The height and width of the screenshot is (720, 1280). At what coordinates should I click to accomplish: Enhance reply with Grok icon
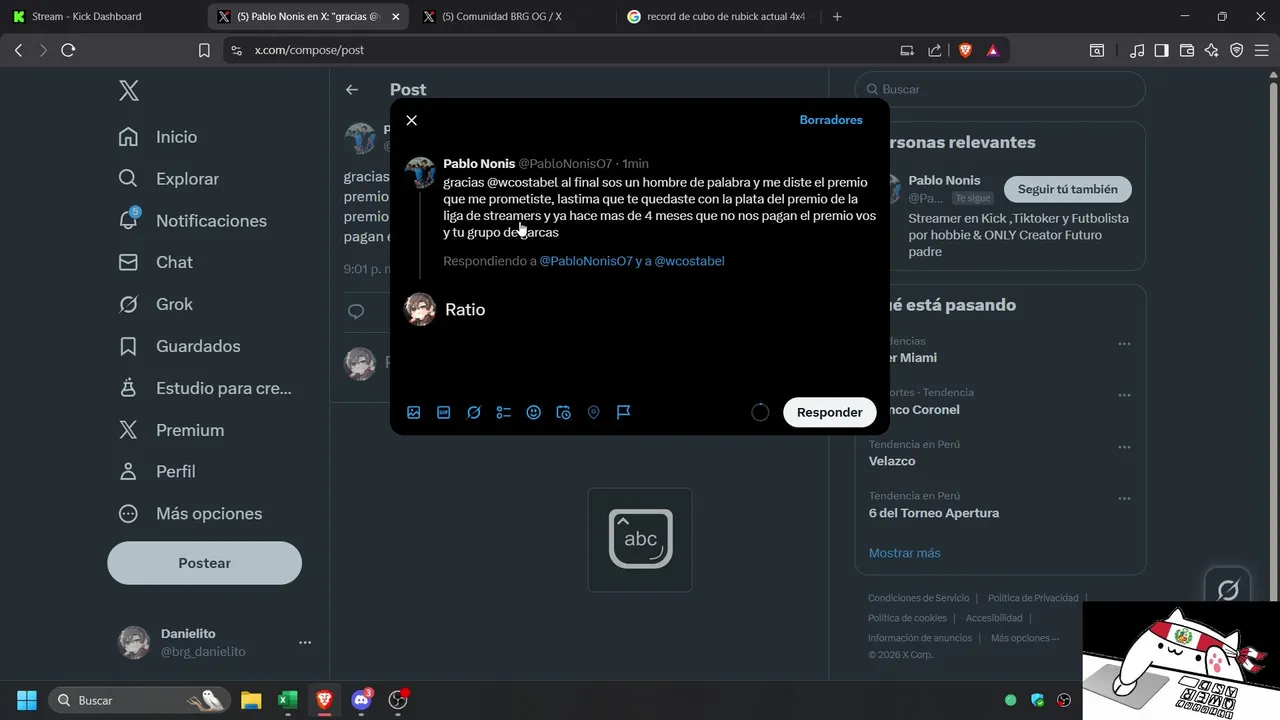coord(474,412)
